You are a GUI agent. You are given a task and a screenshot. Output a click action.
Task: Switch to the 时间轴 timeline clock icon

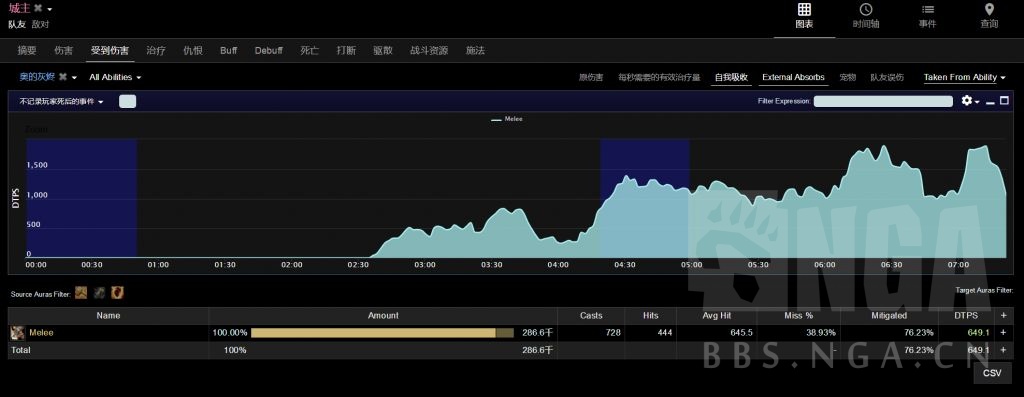(x=866, y=10)
